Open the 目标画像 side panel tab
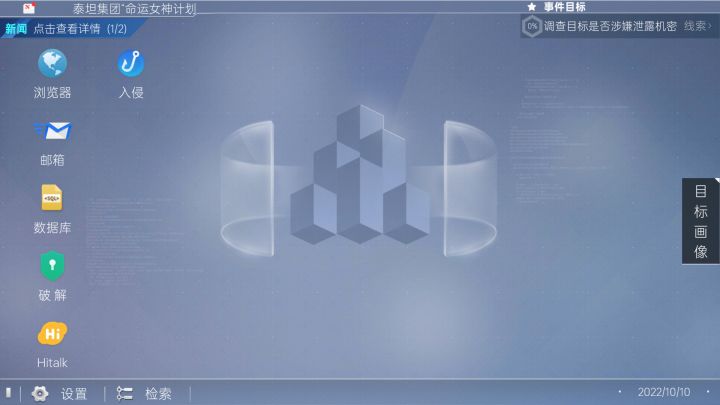 click(701, 221)
